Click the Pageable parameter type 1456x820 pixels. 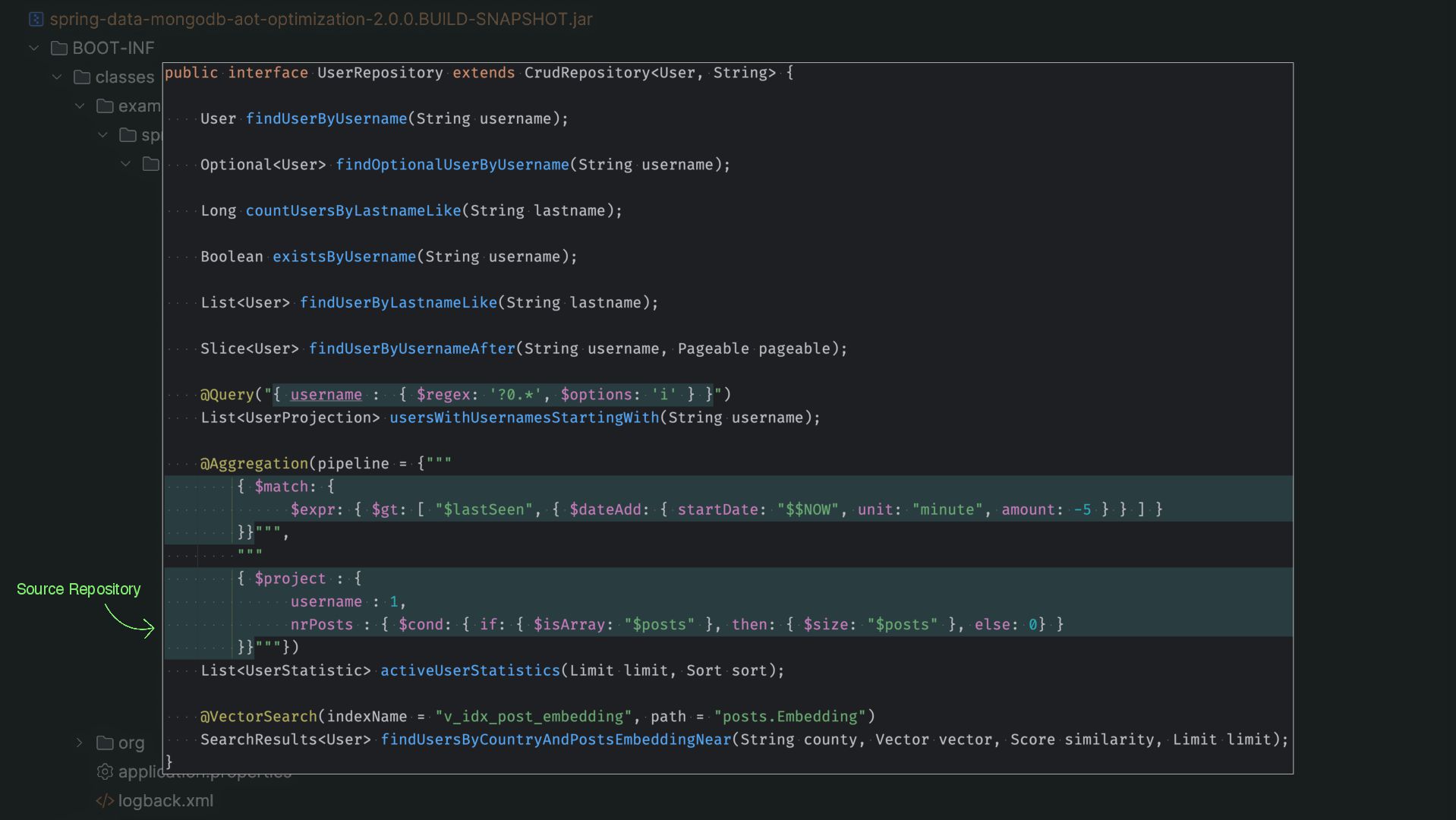click(x=713, y=348)
